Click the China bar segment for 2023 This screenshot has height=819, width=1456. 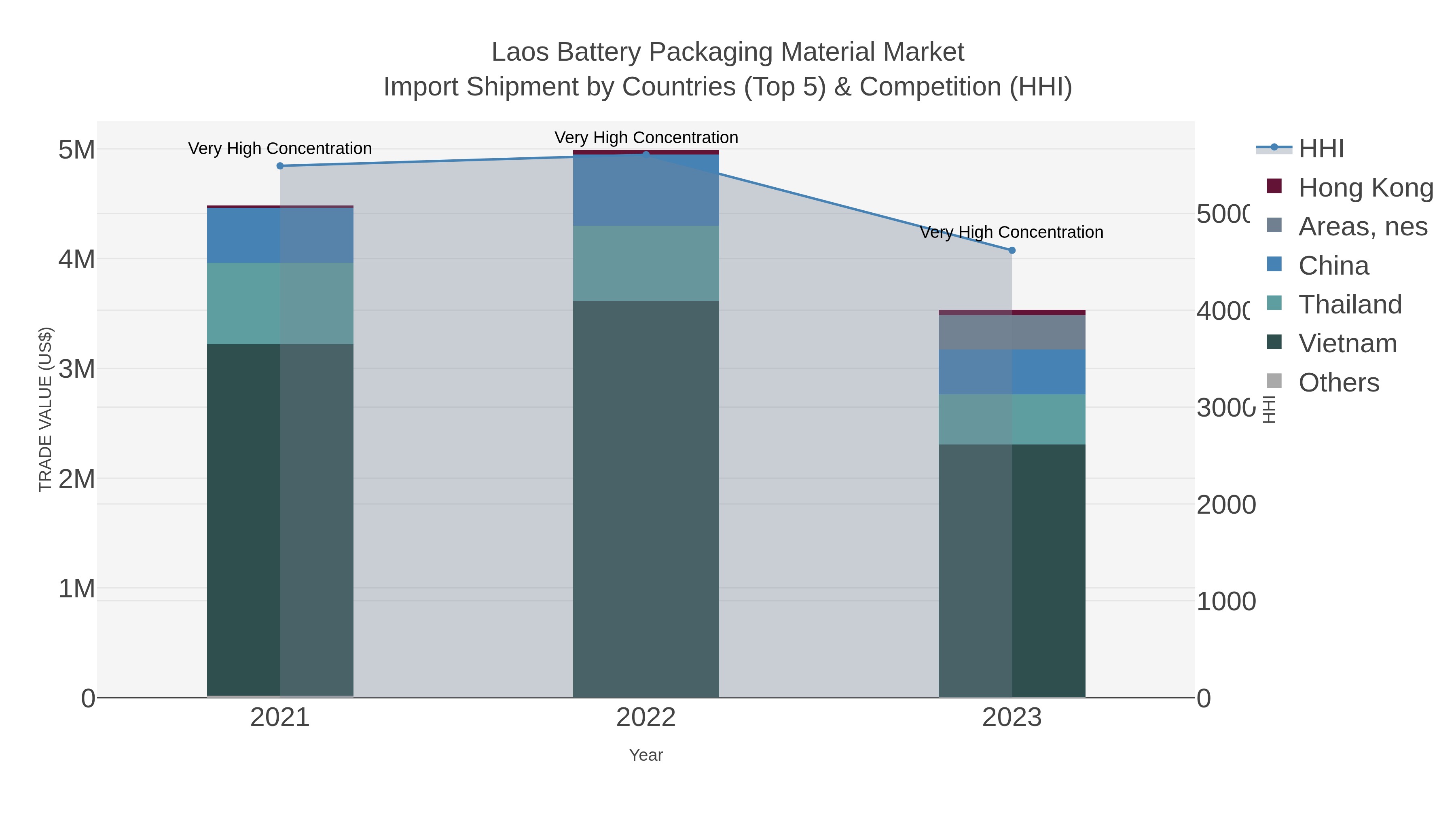(1012, 372)
